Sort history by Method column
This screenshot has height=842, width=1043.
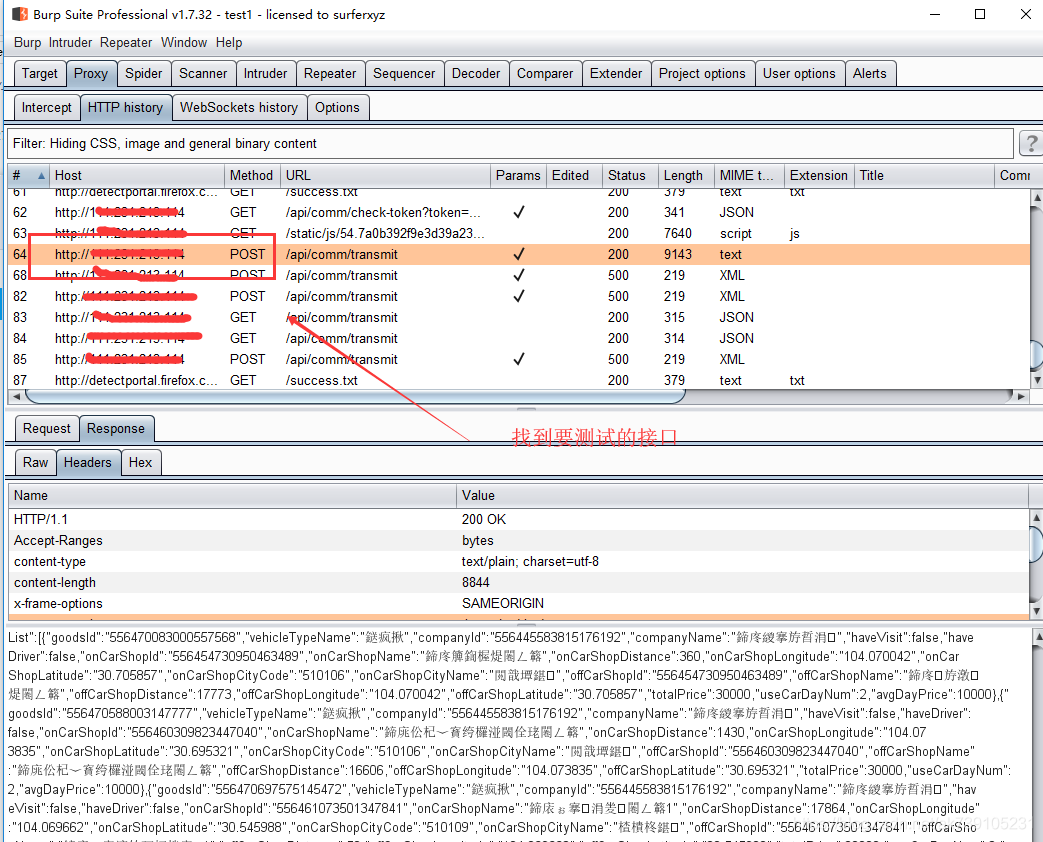tap(251, 176)
